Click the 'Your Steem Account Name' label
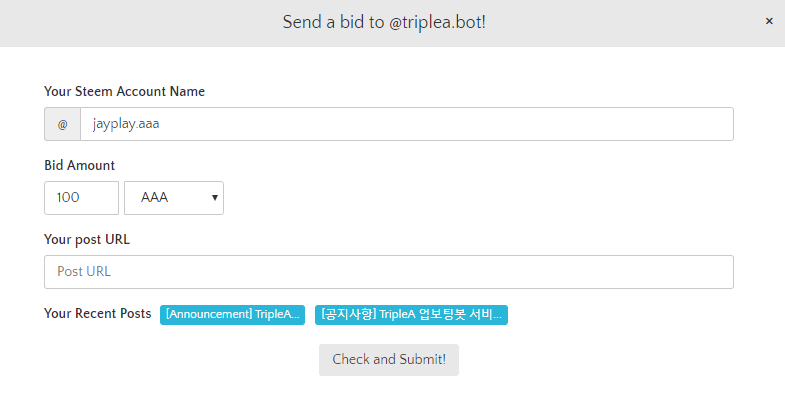785x393 pixels. tap(125, 92)
